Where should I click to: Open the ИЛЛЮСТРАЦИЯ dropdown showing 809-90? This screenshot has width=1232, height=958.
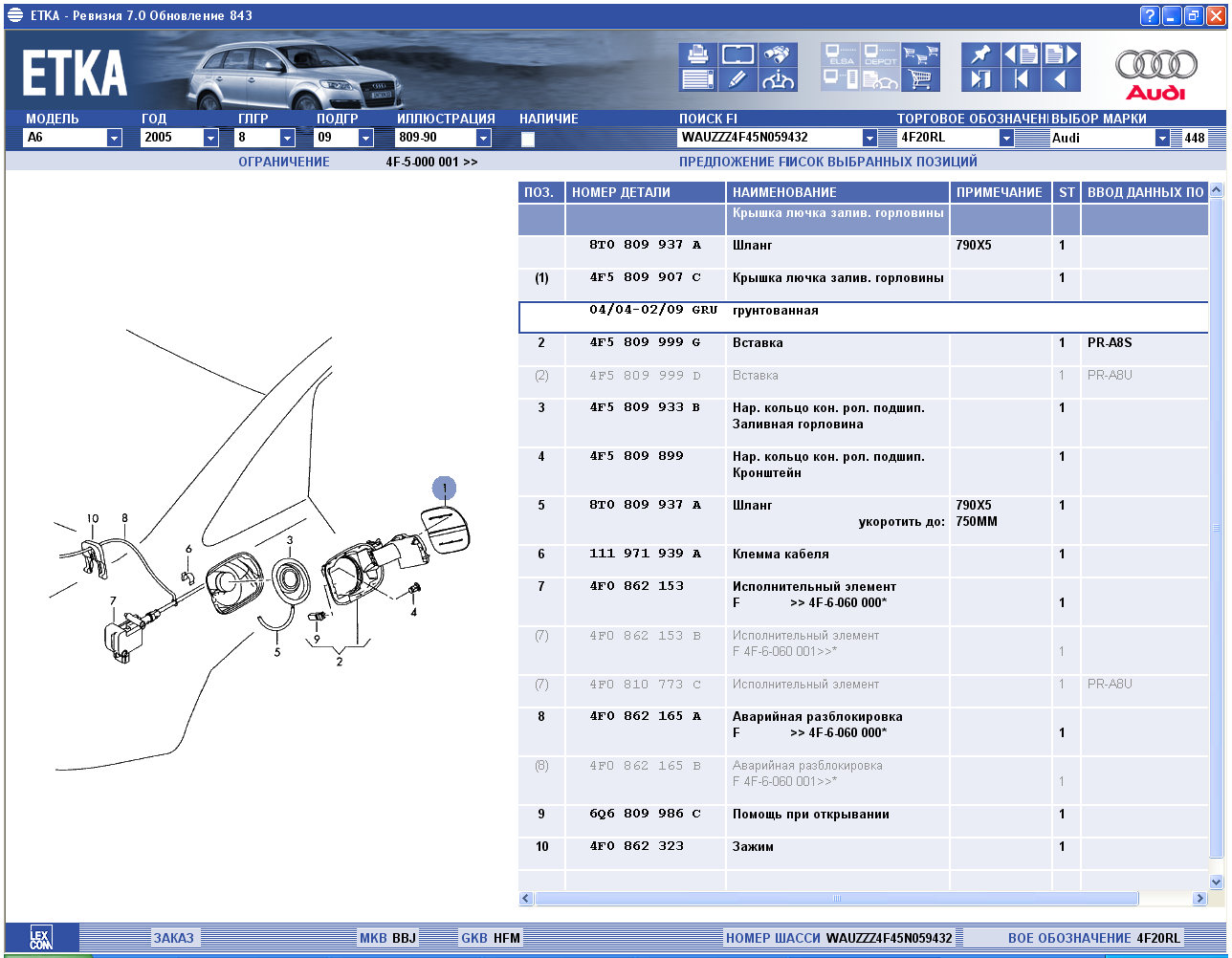click(x=483, y=138)
